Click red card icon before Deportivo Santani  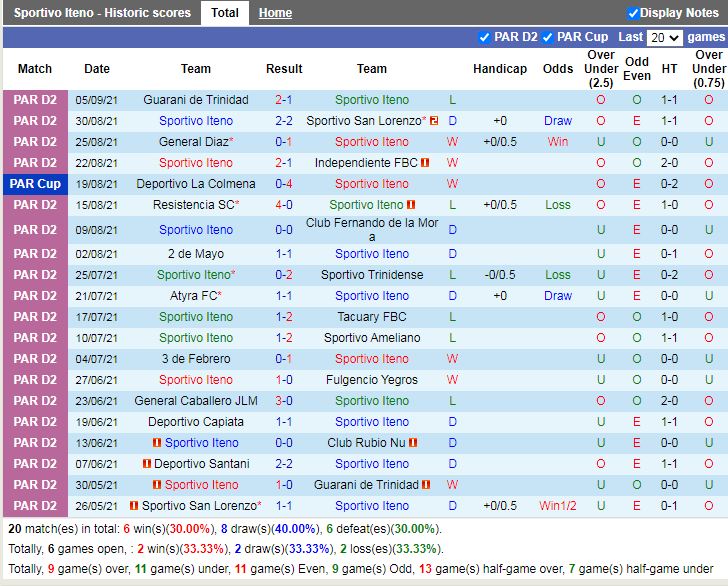pos(147,464)
